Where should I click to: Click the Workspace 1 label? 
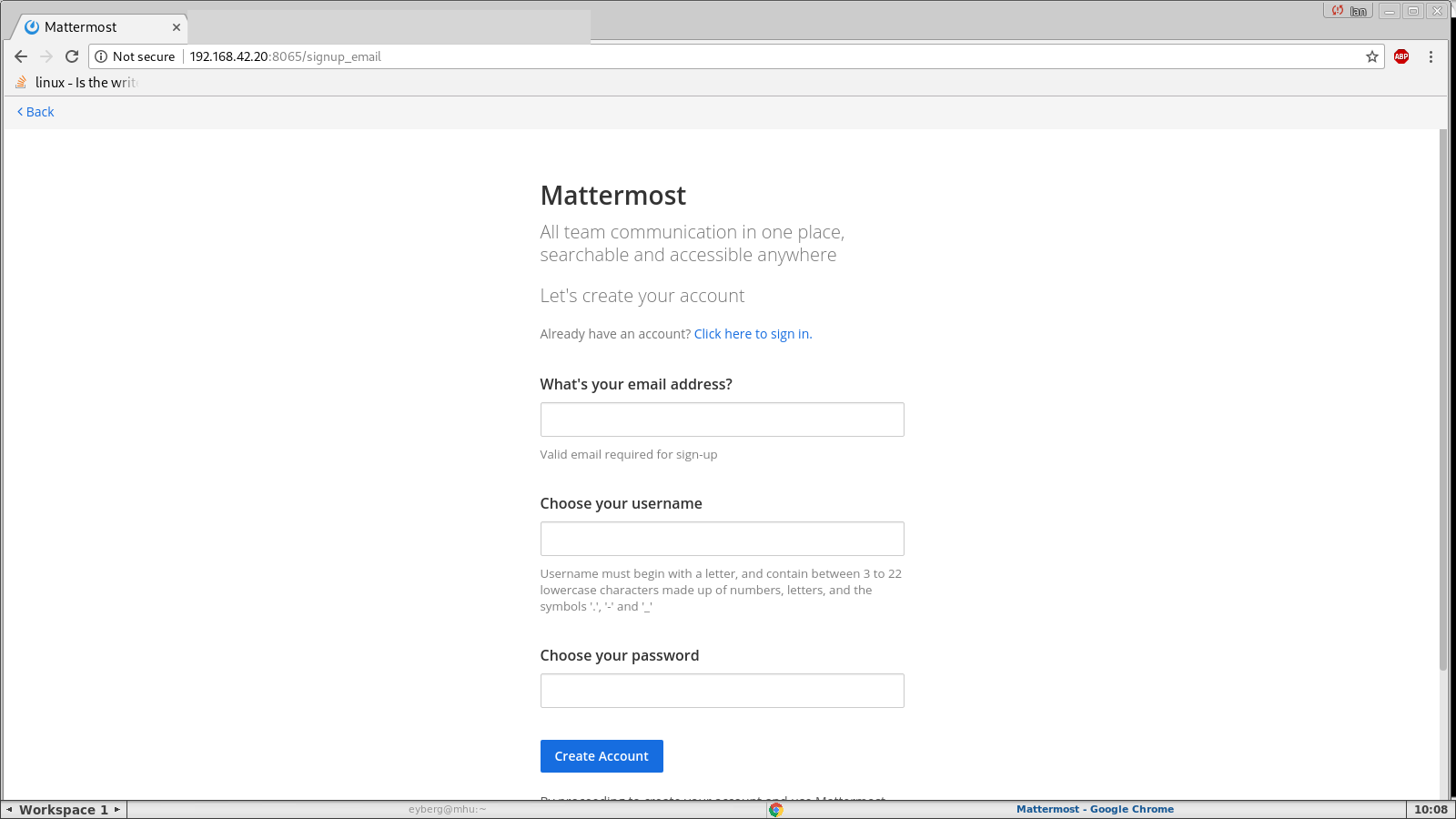click(x=63, y=809)
